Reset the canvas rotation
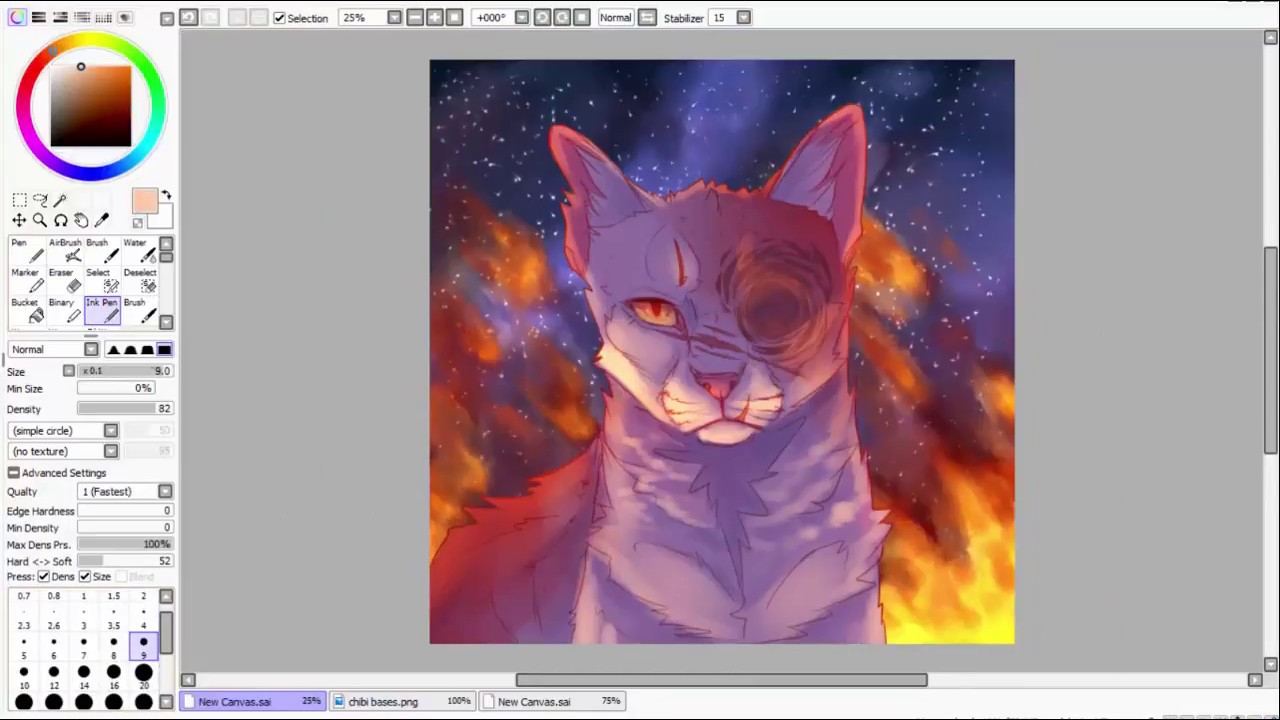This screenshot has height=720, width=1280. (x=582, y=18)
